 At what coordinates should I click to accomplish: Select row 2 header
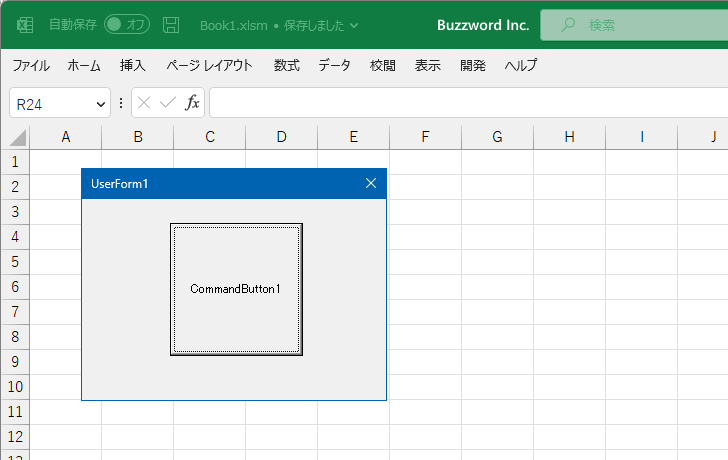[15, 187]
